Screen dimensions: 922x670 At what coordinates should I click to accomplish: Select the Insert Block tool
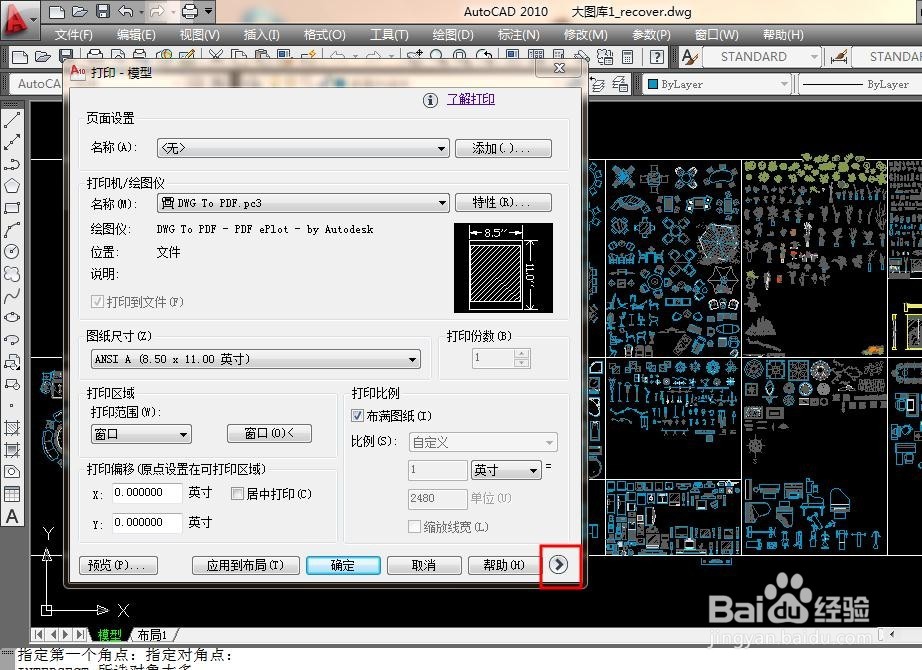[x=12, y=362]
